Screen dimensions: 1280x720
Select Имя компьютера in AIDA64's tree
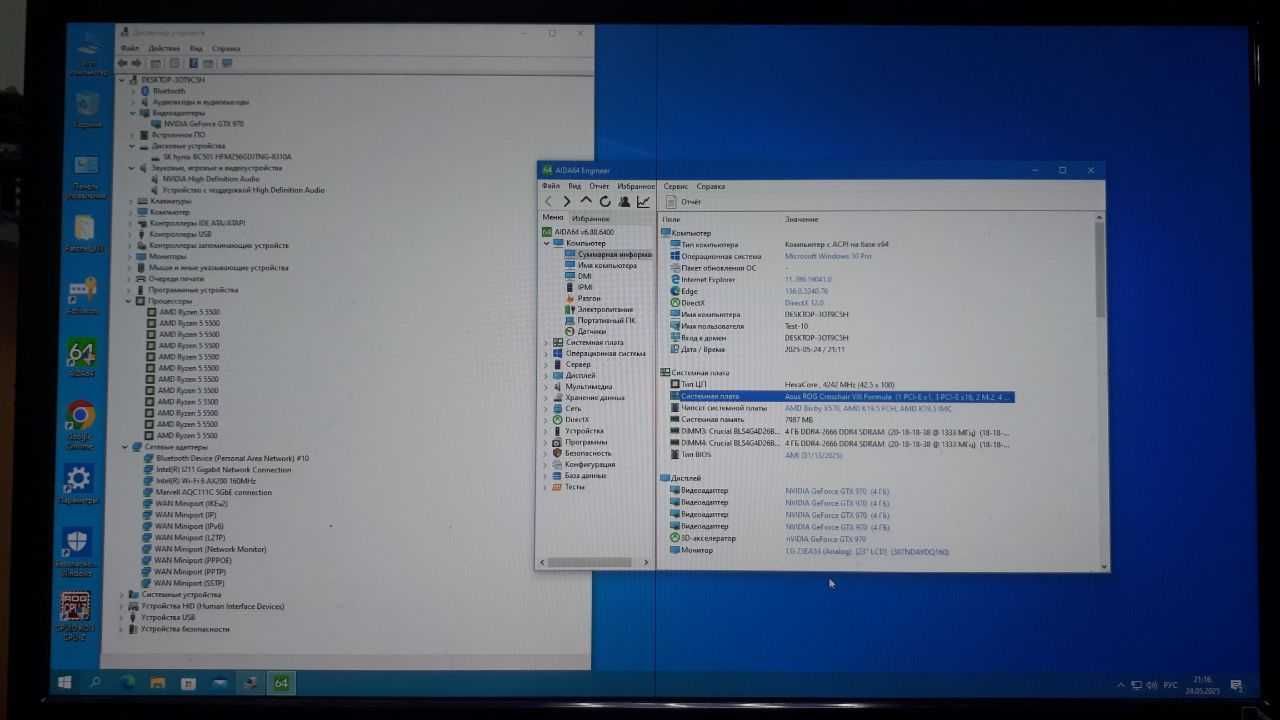coord(600,265)
